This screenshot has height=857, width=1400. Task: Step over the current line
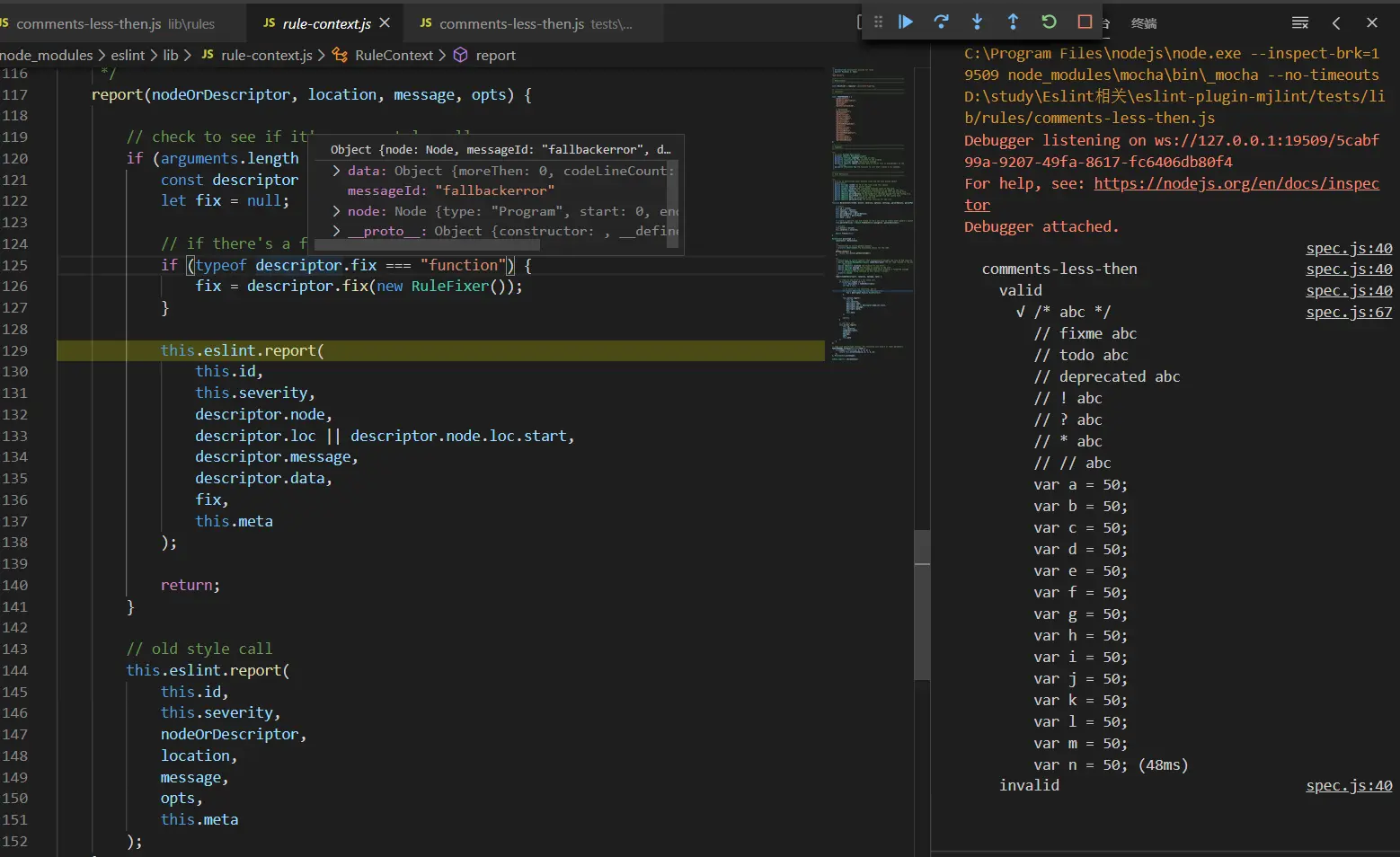(941, 22)
